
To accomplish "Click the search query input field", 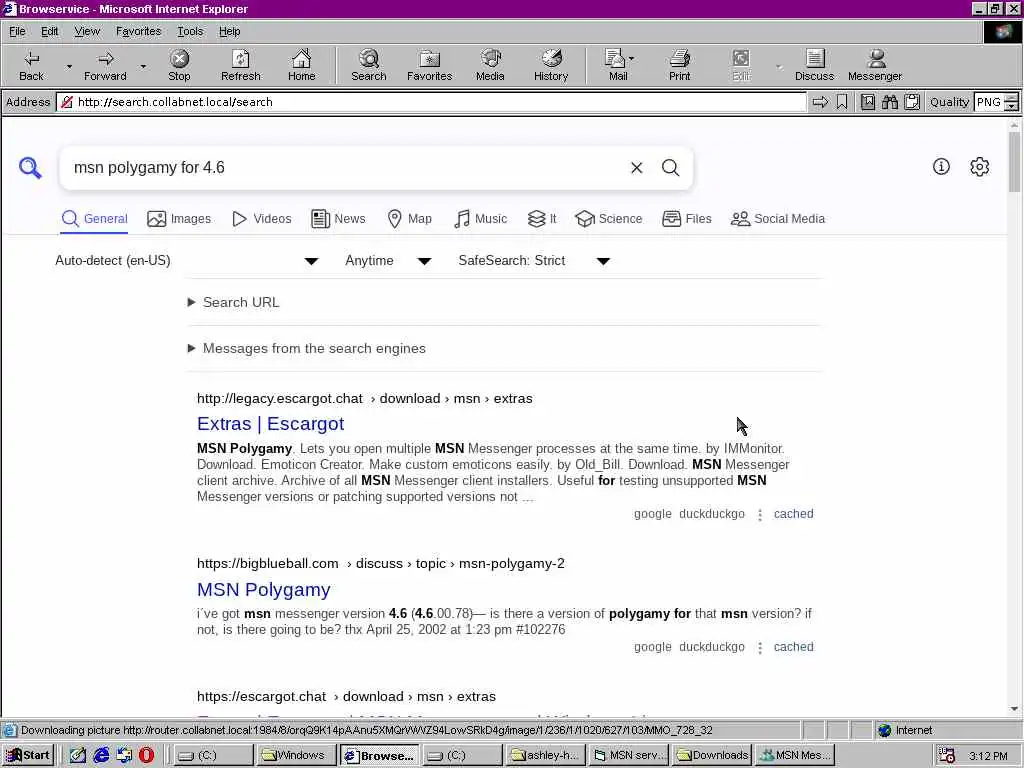I will pyautogui.click(x=346, y=168).
